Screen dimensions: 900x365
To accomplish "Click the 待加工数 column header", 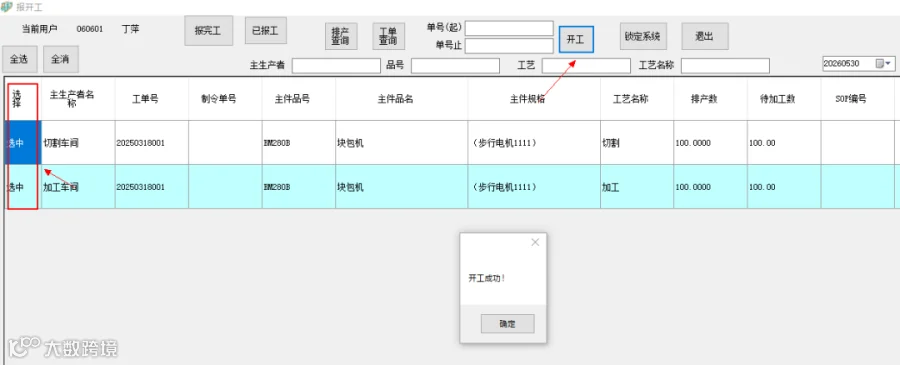I will pyautogui.click(x=784, y=99).
